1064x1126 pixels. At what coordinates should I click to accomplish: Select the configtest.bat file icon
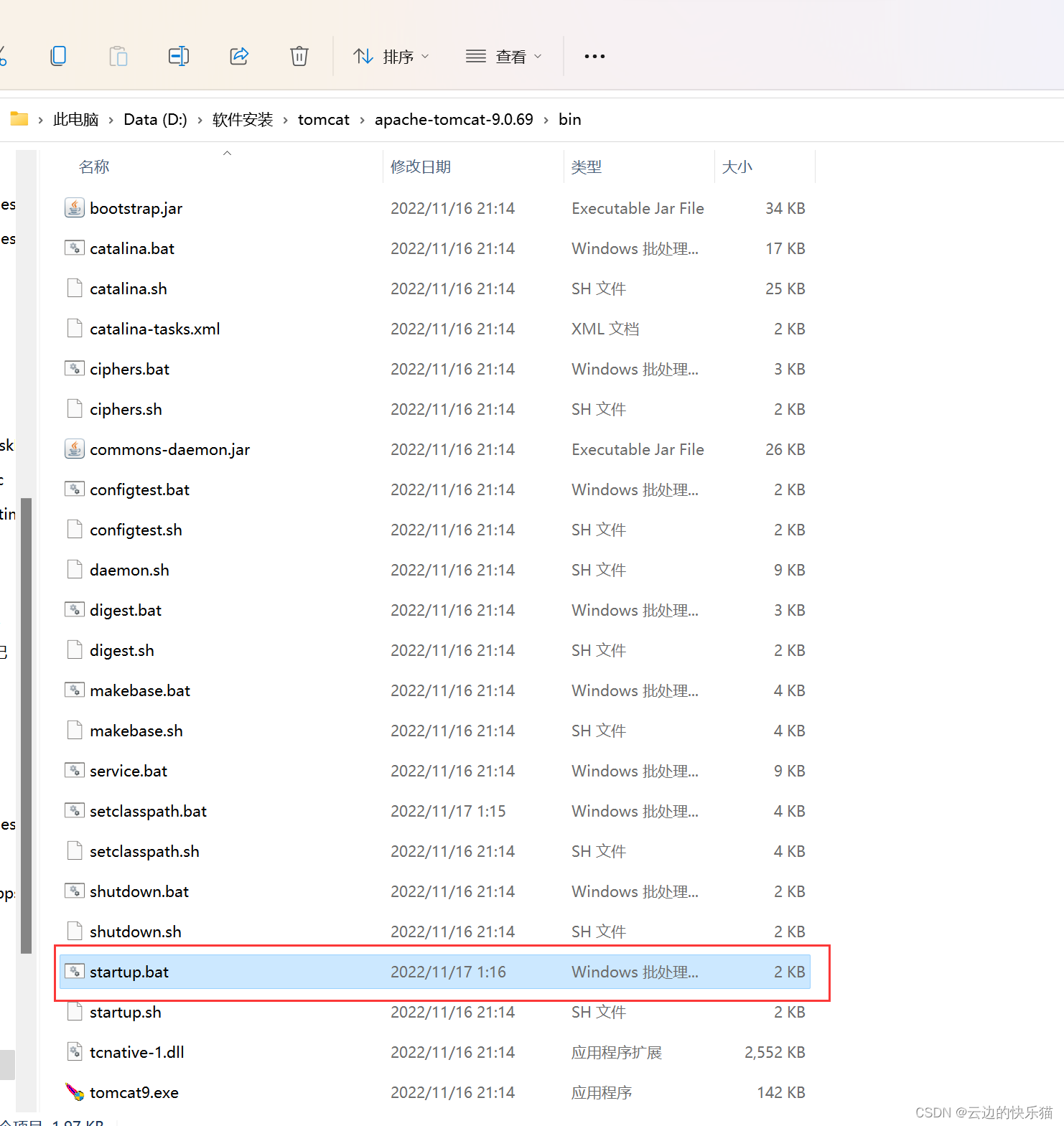tap(75, 489)
